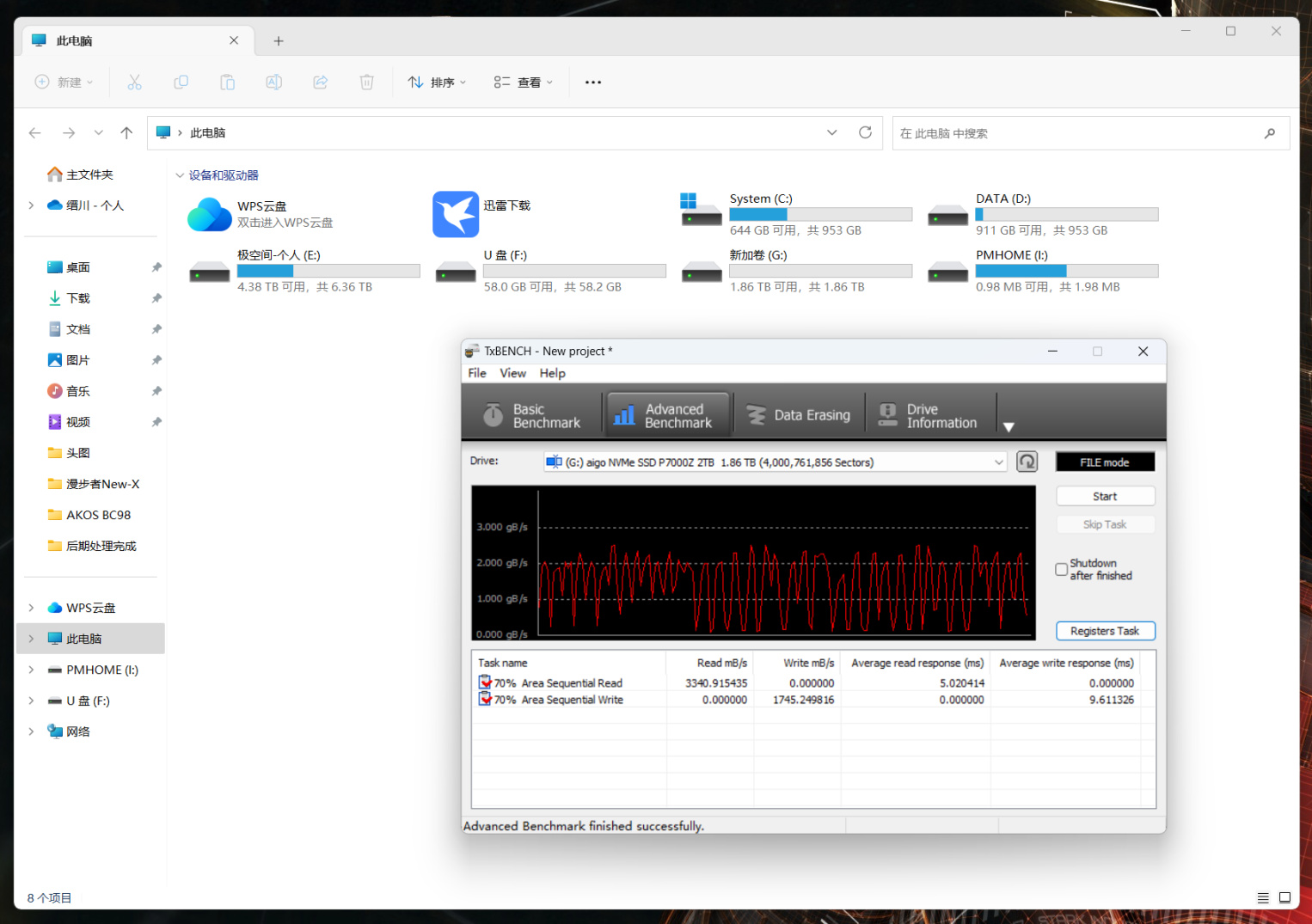Click the Registers Task button

coord(1105,631)
